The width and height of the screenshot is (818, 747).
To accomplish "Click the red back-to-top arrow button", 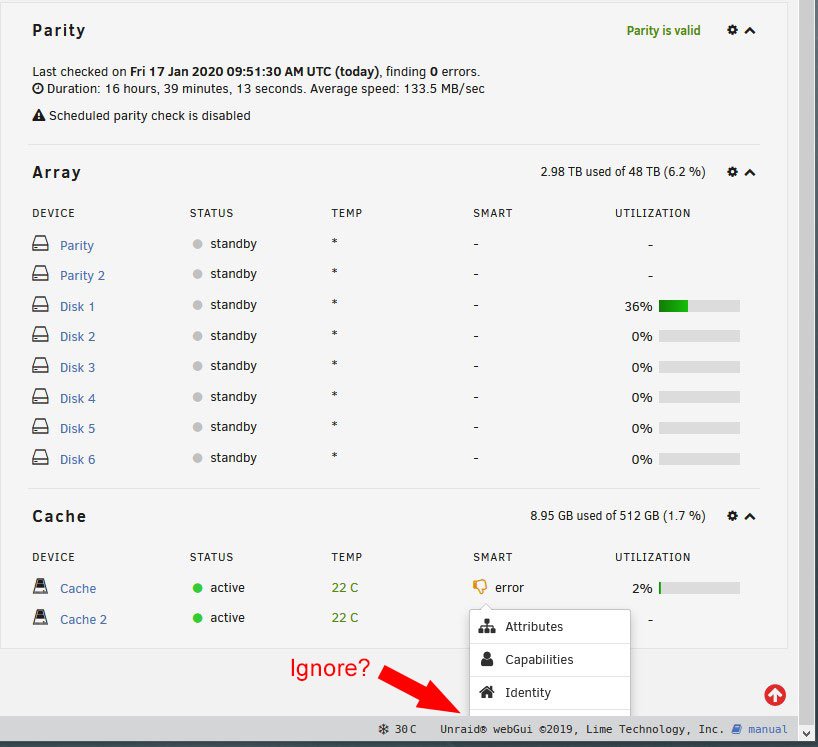I will [775, 695].
